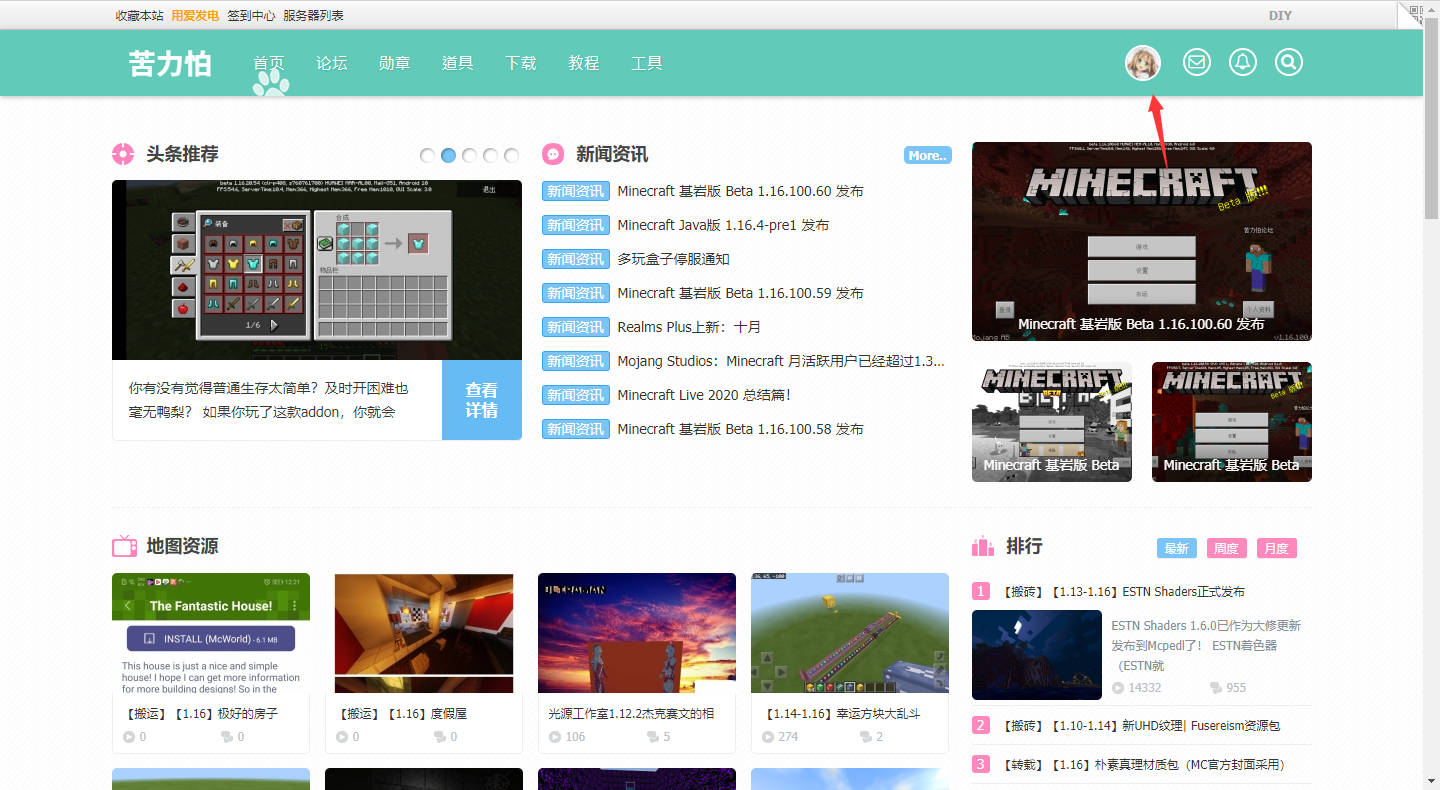The height and width of the screenshot is (790, 1440).
Task: Click the 地图资源 TV icon
Action: [x=124, y=545]
